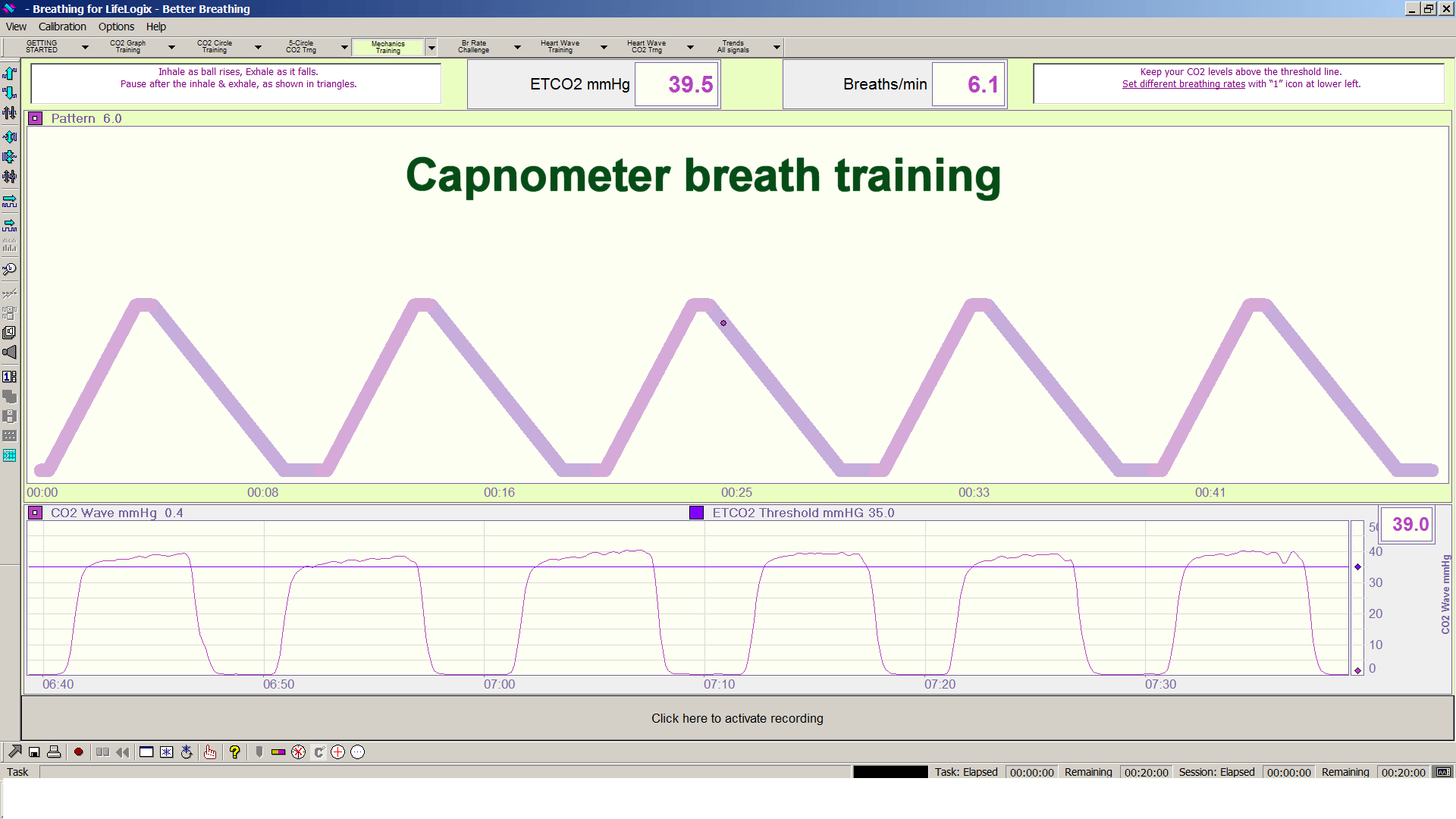Click the increase amplitude up-arrow wave icon

click(10, 74)
